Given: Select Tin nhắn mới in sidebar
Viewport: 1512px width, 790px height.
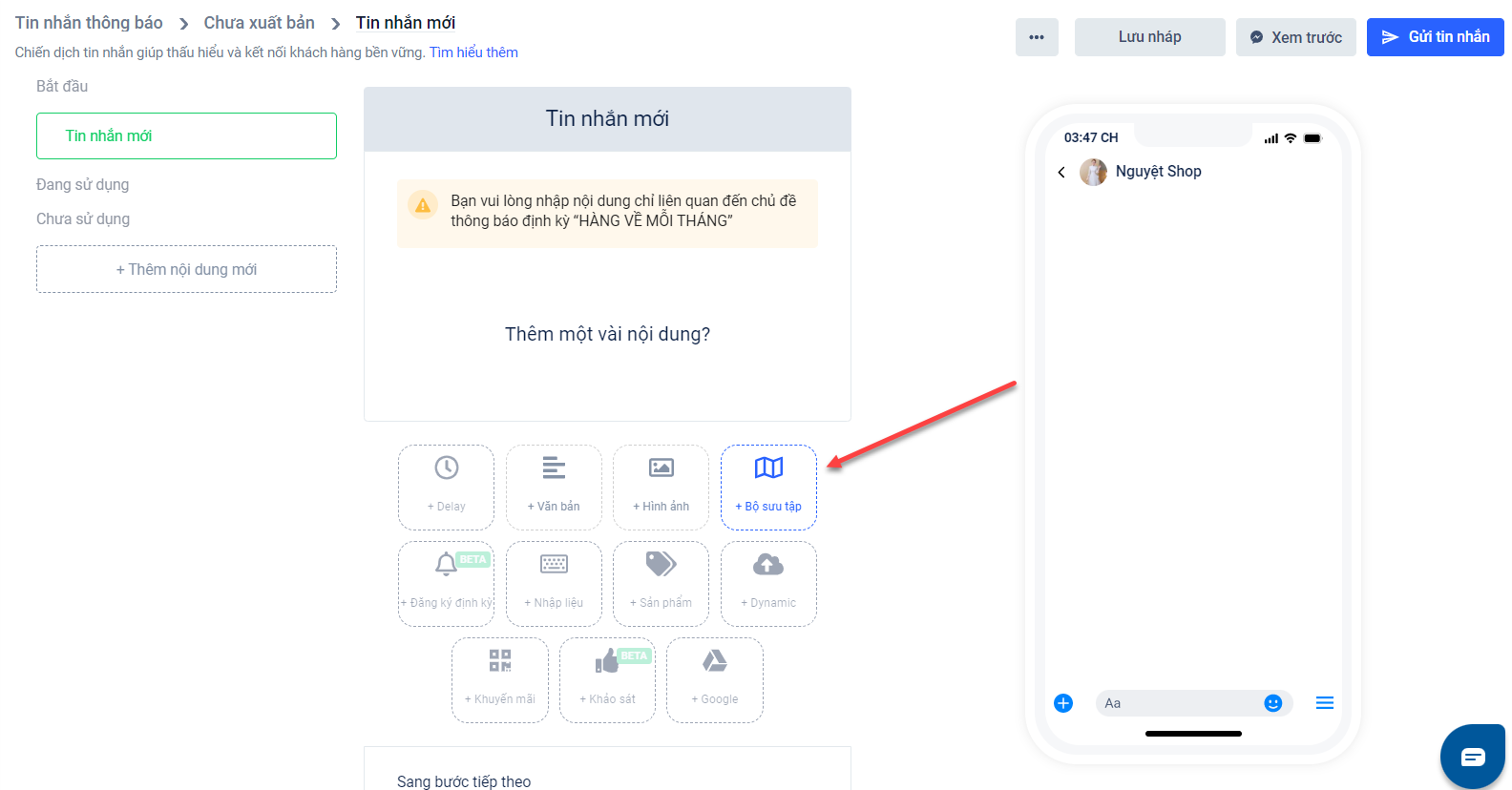Looking at the screenshot, I should [186, 135].
